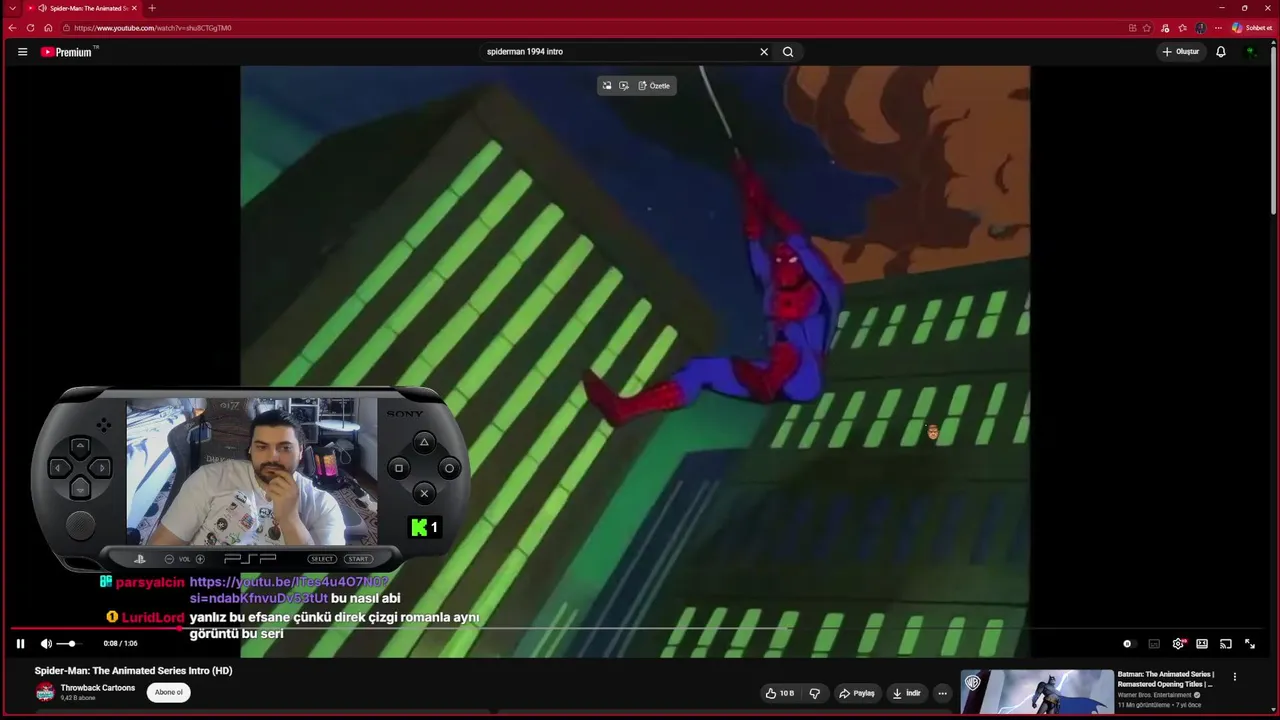This screenshot has width=1280, height=720.
Task: Enter fullscreen mode in the player
Action: tap(1250, 644)
